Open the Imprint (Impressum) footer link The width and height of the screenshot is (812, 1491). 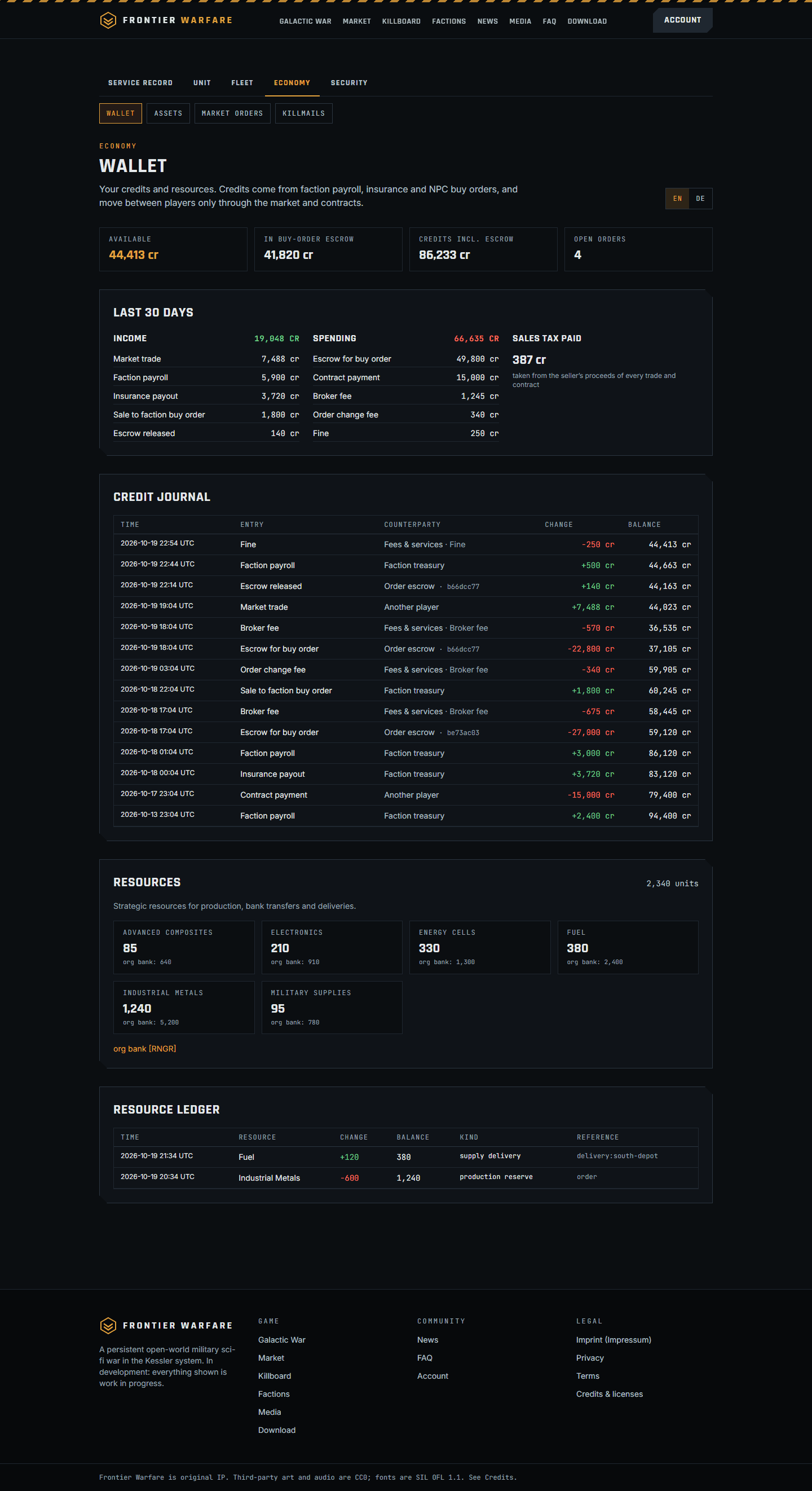(614, 1340)
